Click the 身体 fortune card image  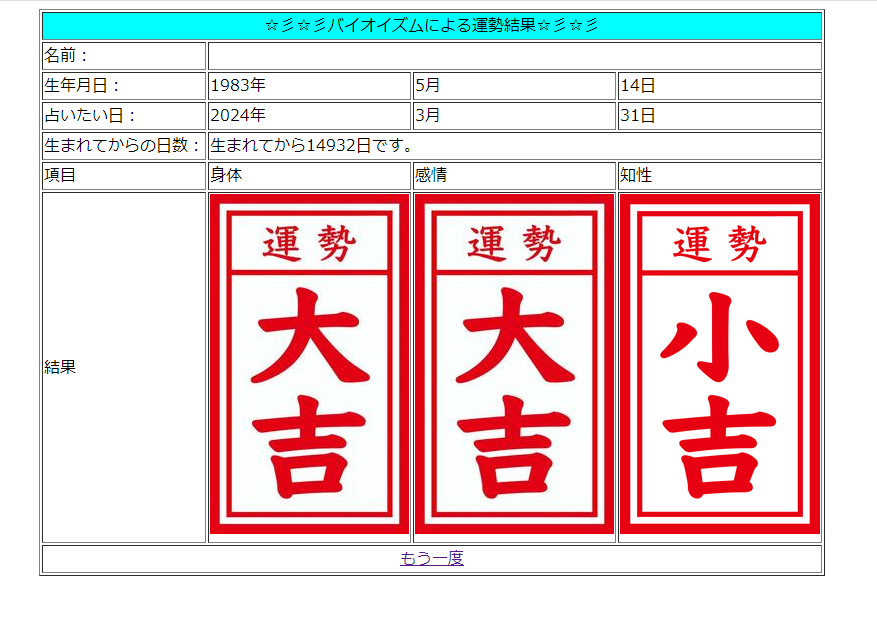pyautogui.click(x=309, y=367)
